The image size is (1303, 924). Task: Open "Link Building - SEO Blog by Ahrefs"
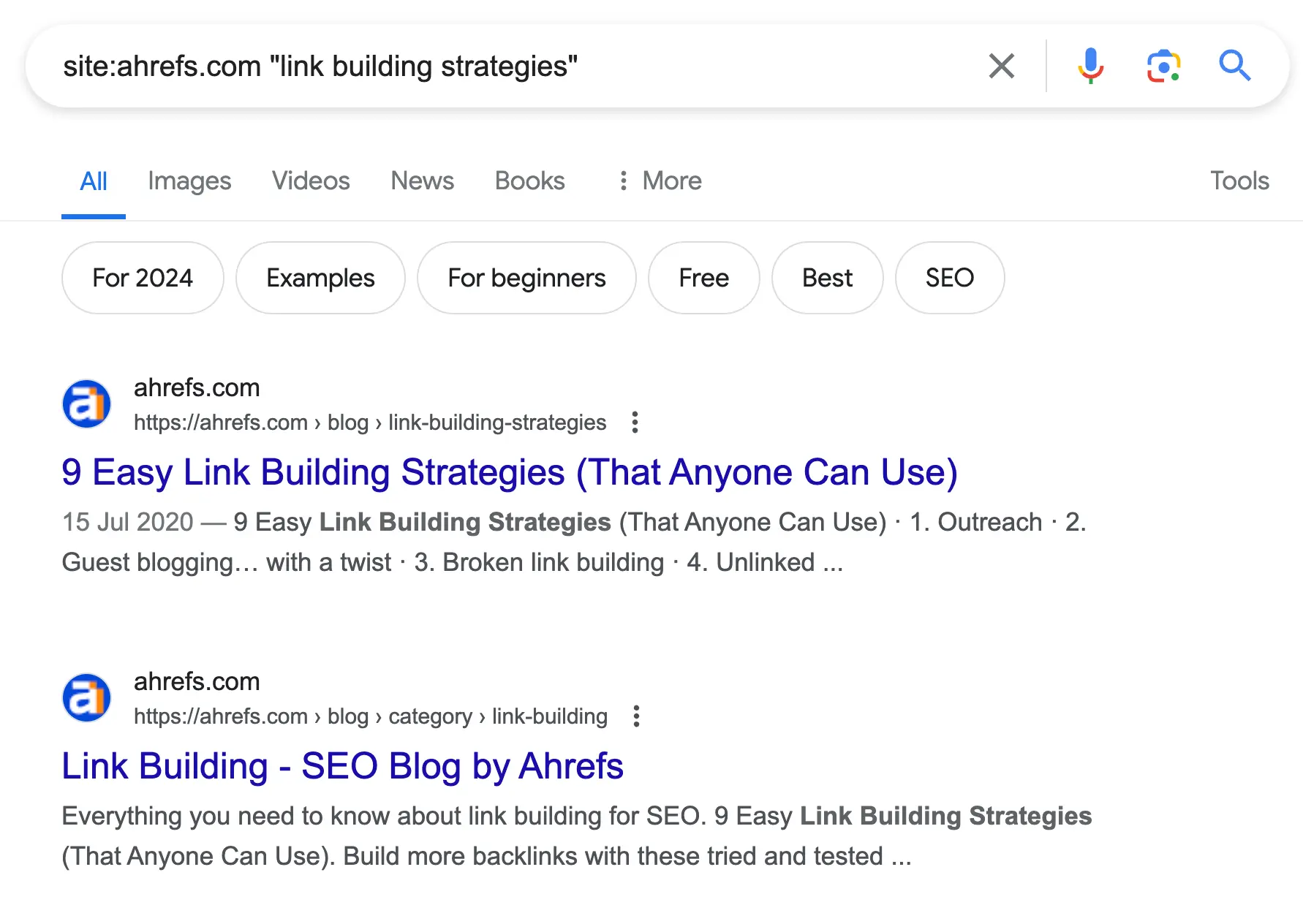[342, 766]
